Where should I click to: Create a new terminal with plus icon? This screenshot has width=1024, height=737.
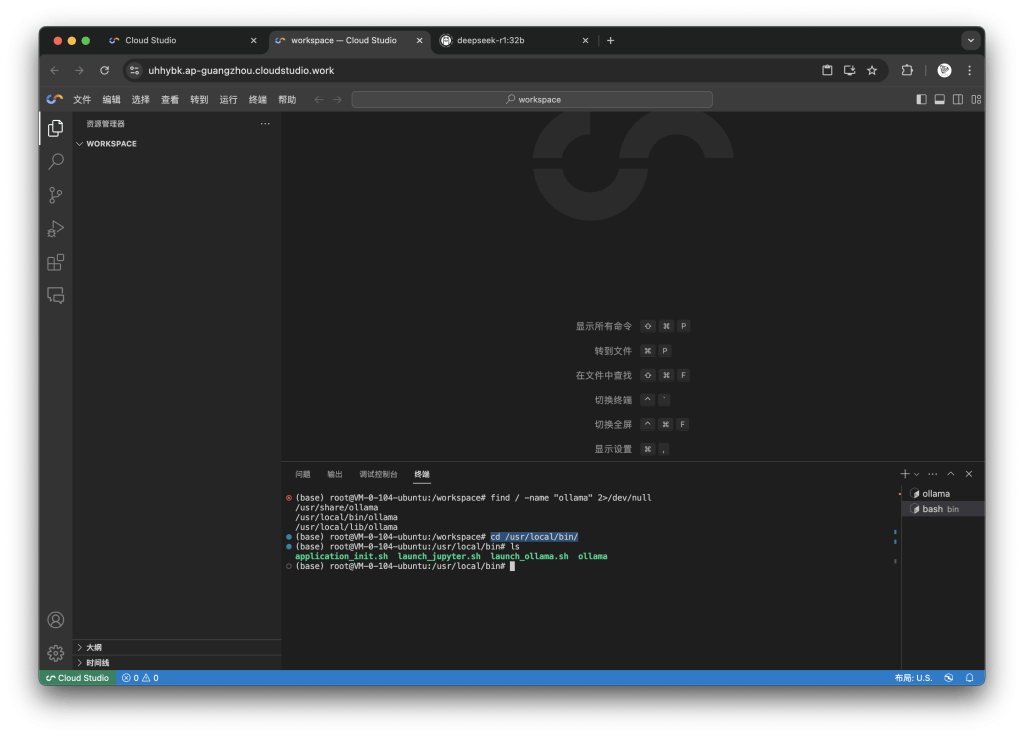click(904, 474)
